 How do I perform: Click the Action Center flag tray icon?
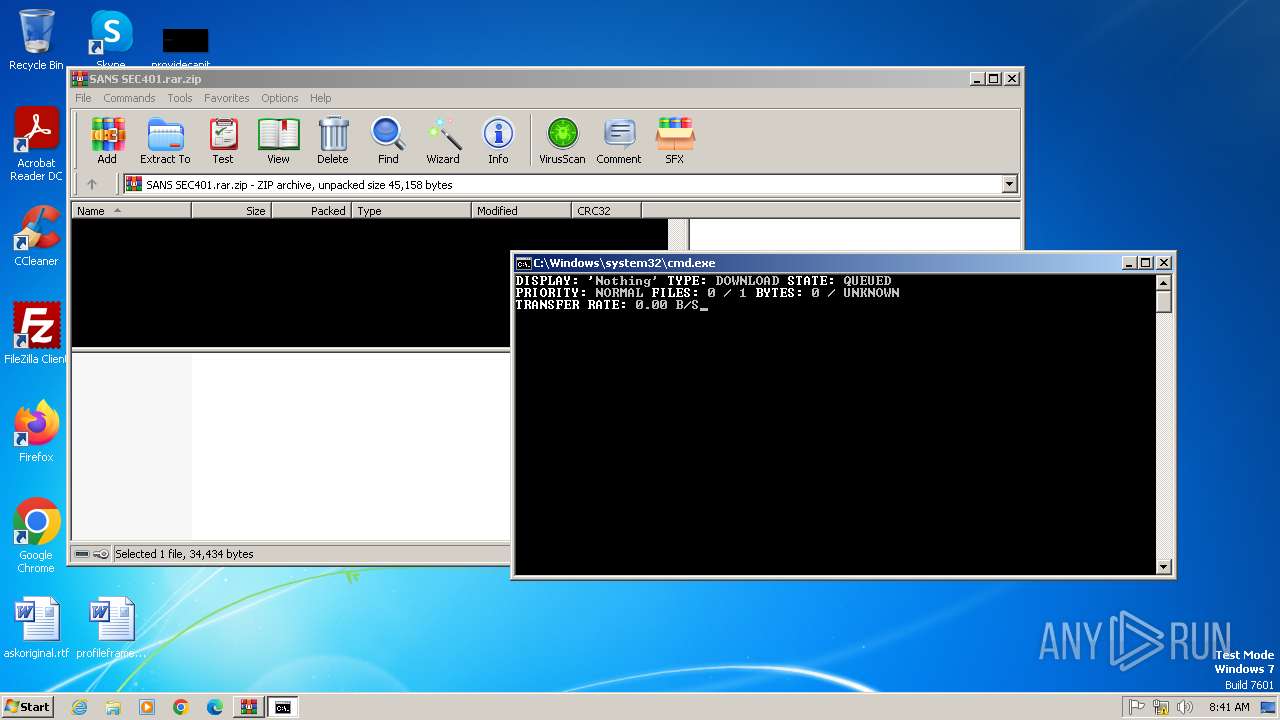tap(1137, 707)
